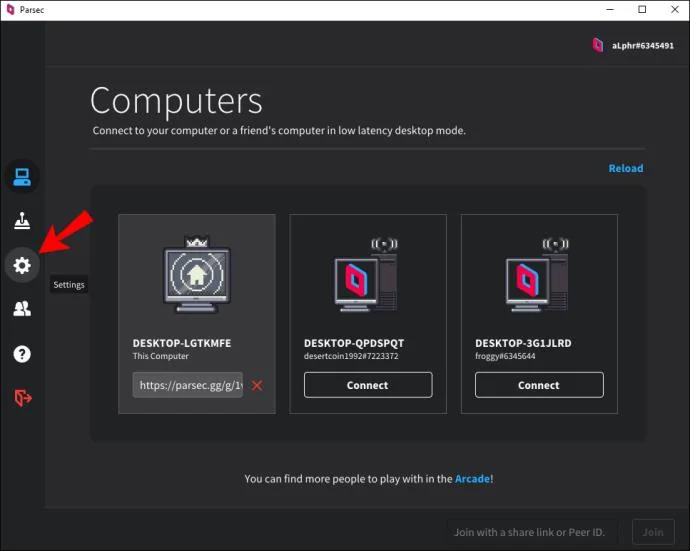Select the DESKTOP-QPDSPQT computer thumbnail
The width and height of the screenshot is (690, 551).
click(x=366, y=275)
